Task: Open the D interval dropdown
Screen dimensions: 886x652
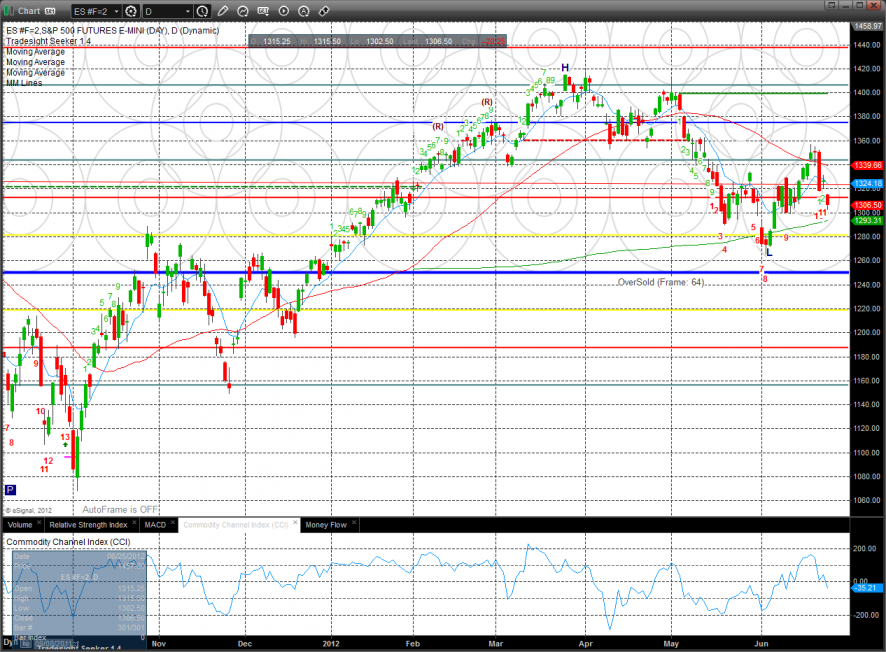Action: pyautogui.click(x=167, y=11)
